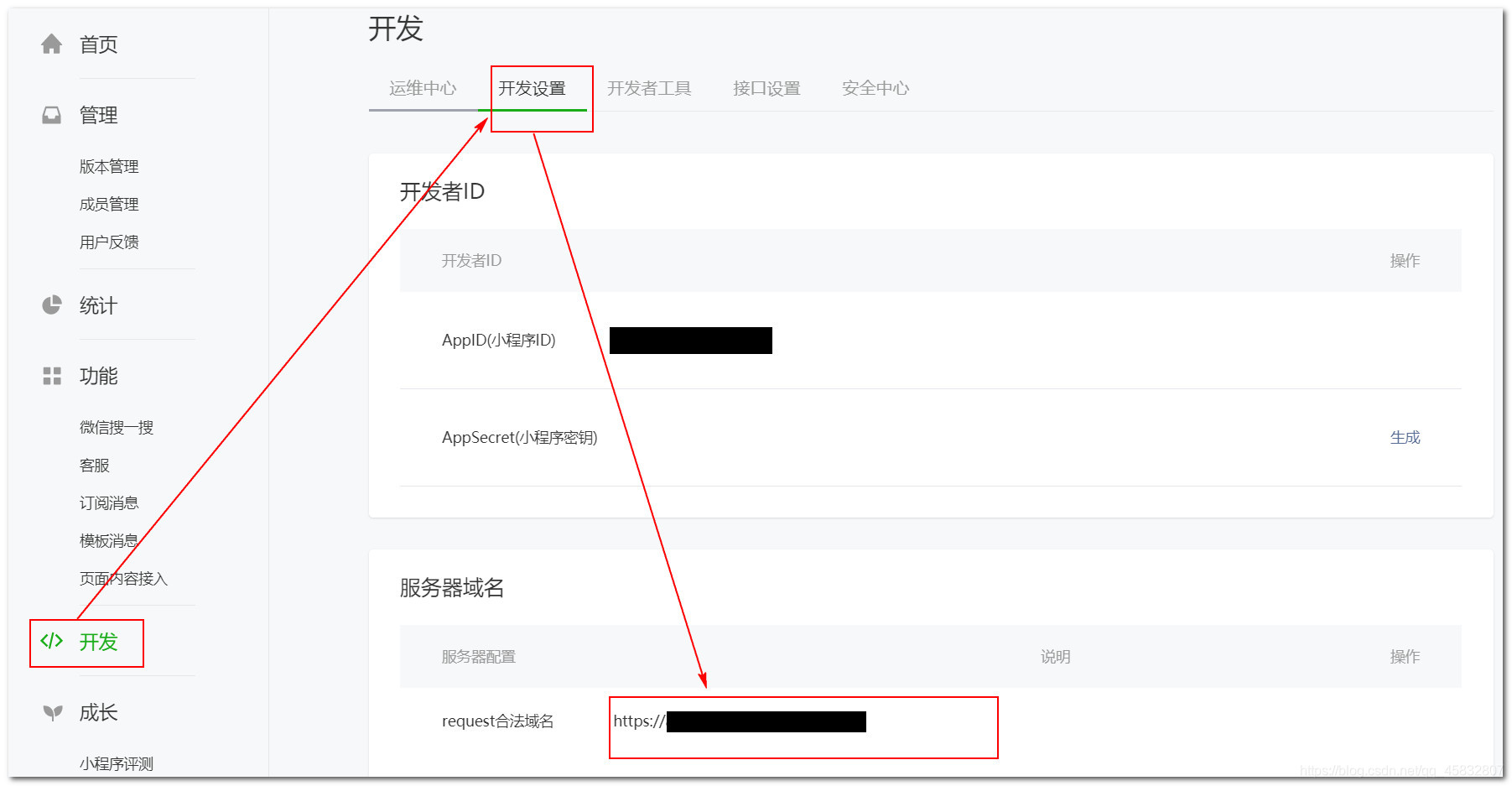Click the 服务器域名 section heading
The width and height of the screenshot is (1512, 786).
pyautogui.click(x=452, y=587)
